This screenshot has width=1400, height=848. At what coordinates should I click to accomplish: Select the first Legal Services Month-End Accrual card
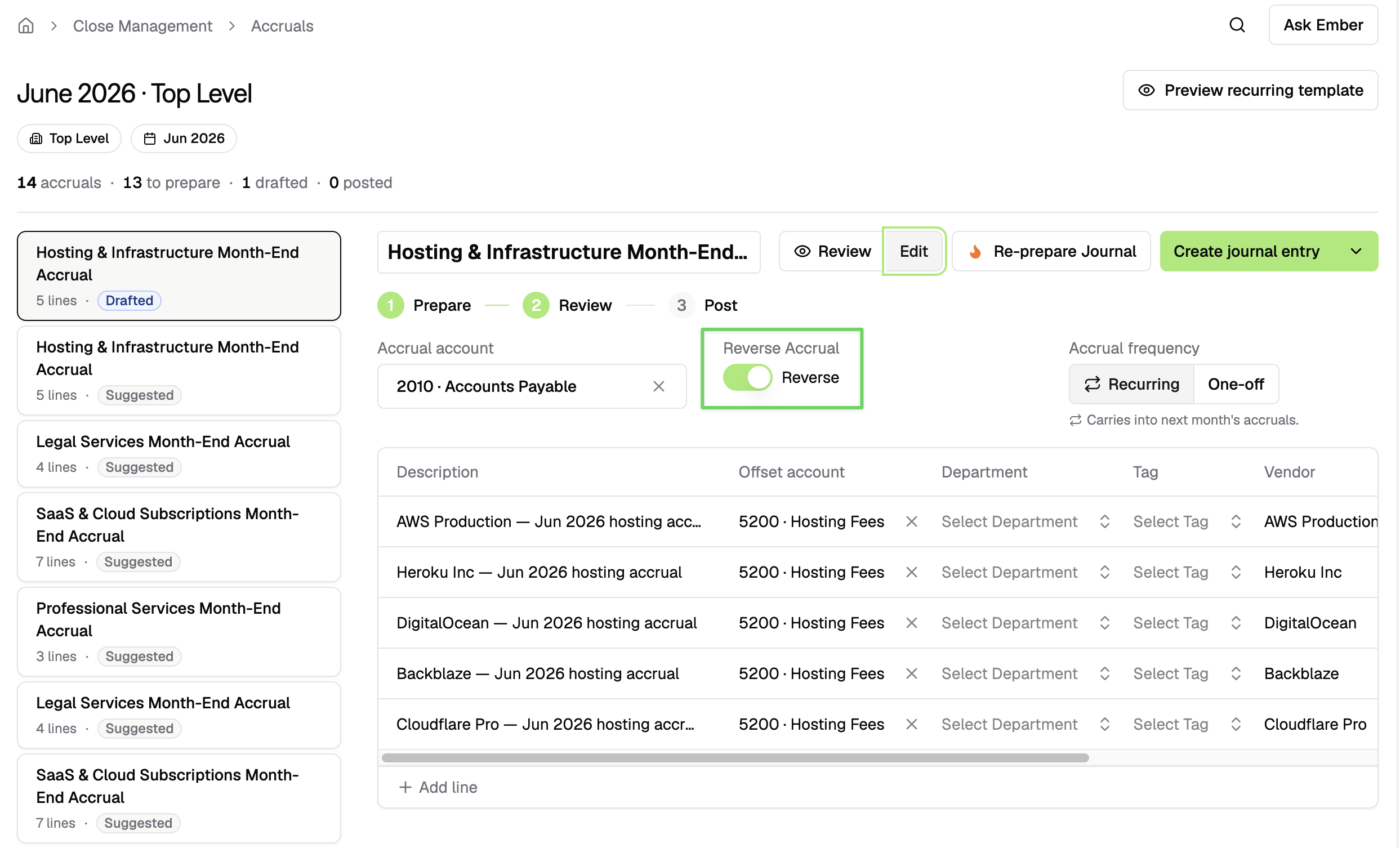[x=179, y=454]
